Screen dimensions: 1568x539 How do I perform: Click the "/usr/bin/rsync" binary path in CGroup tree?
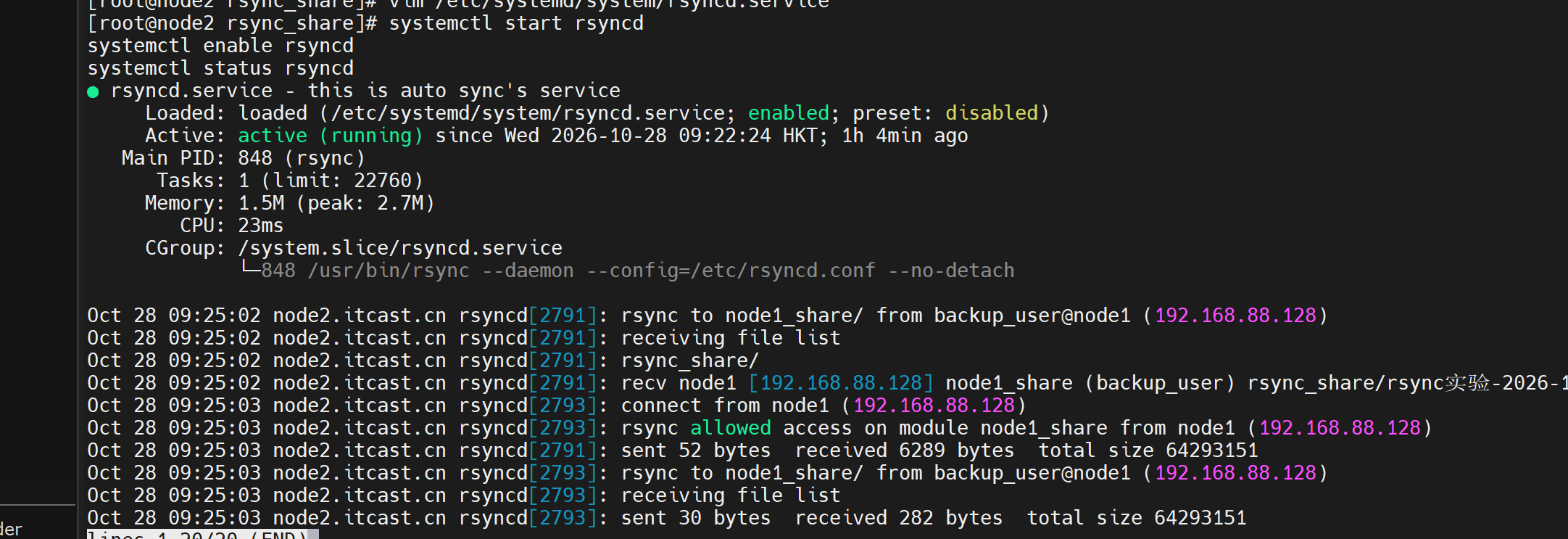tap(389, 271)
